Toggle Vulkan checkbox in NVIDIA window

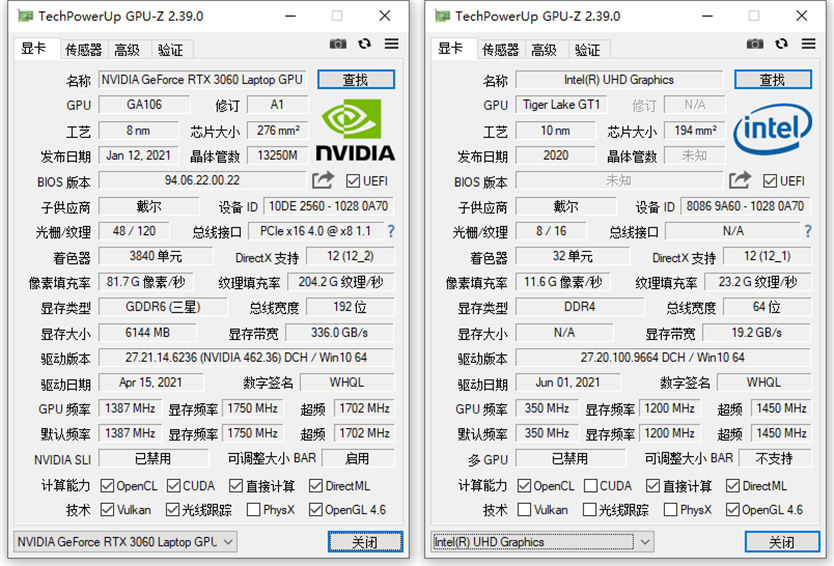click(x=107, y=510)
